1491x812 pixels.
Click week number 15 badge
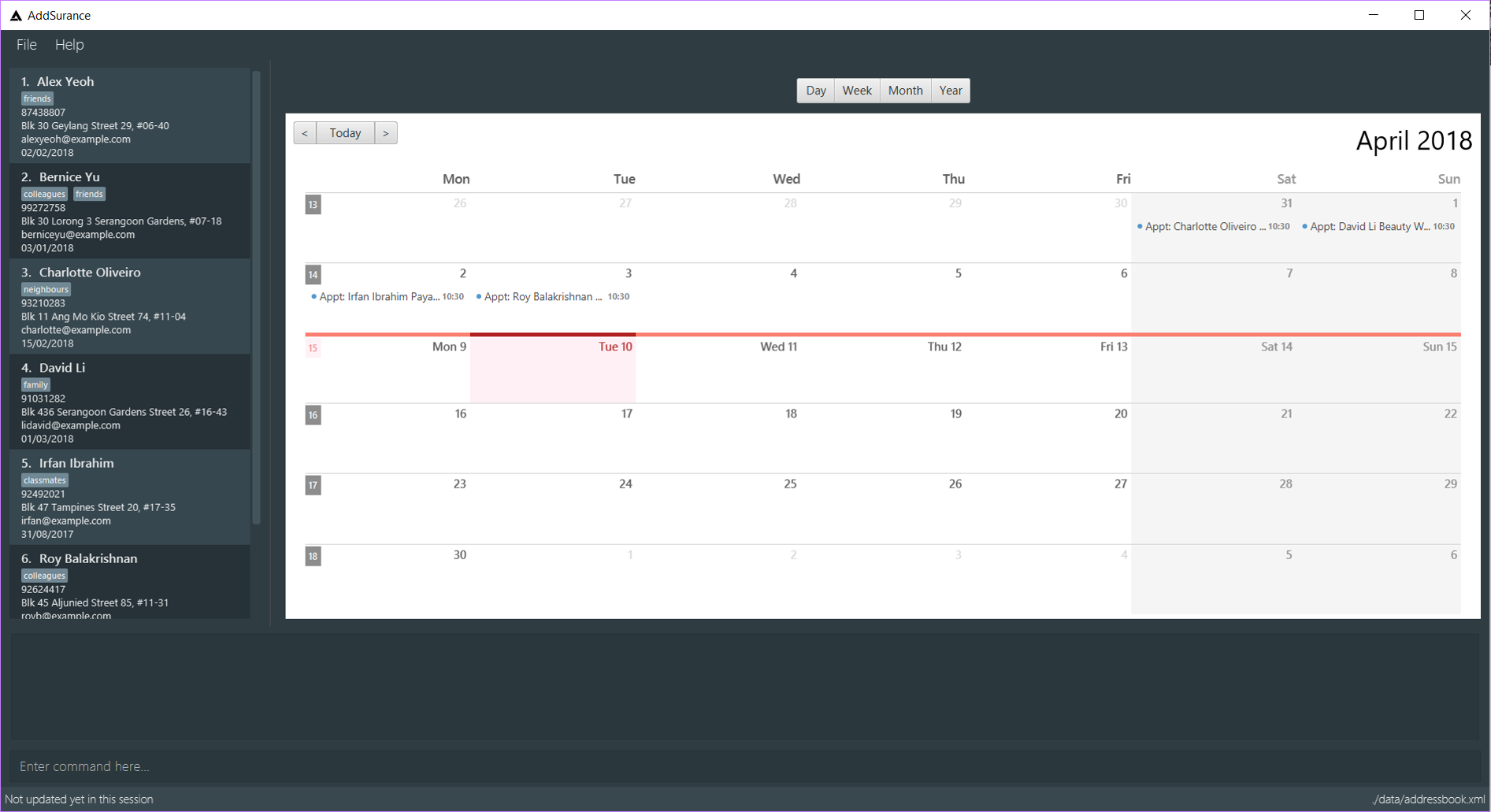click(313, 348)
